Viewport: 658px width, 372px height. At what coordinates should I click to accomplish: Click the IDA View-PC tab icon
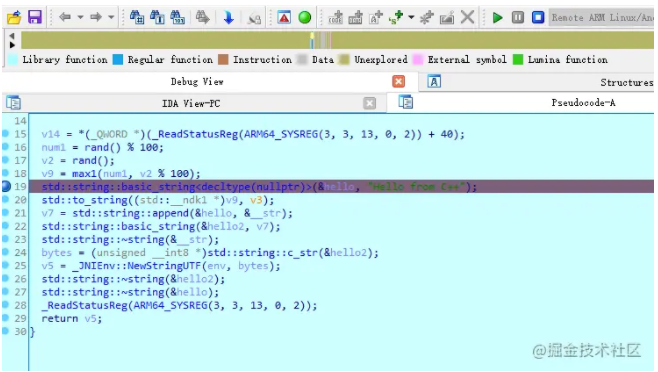13,103
